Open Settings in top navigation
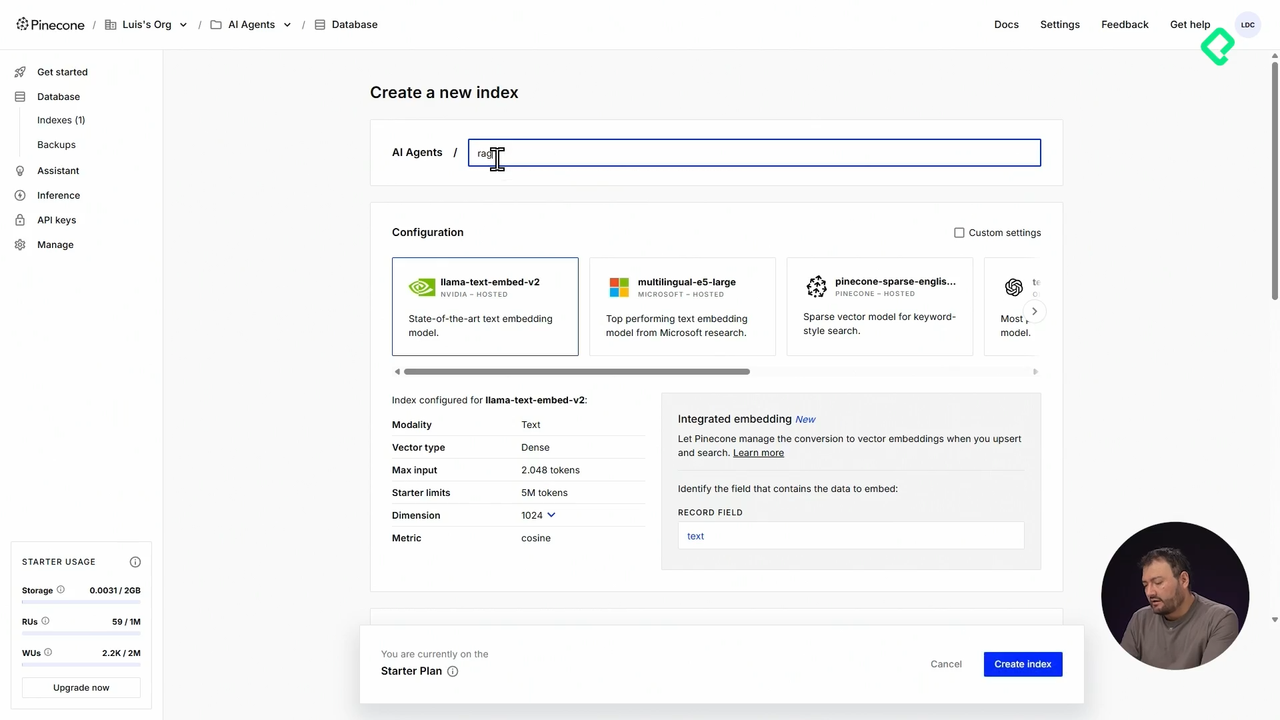 pyautogui.click(x=1060, y=25)
